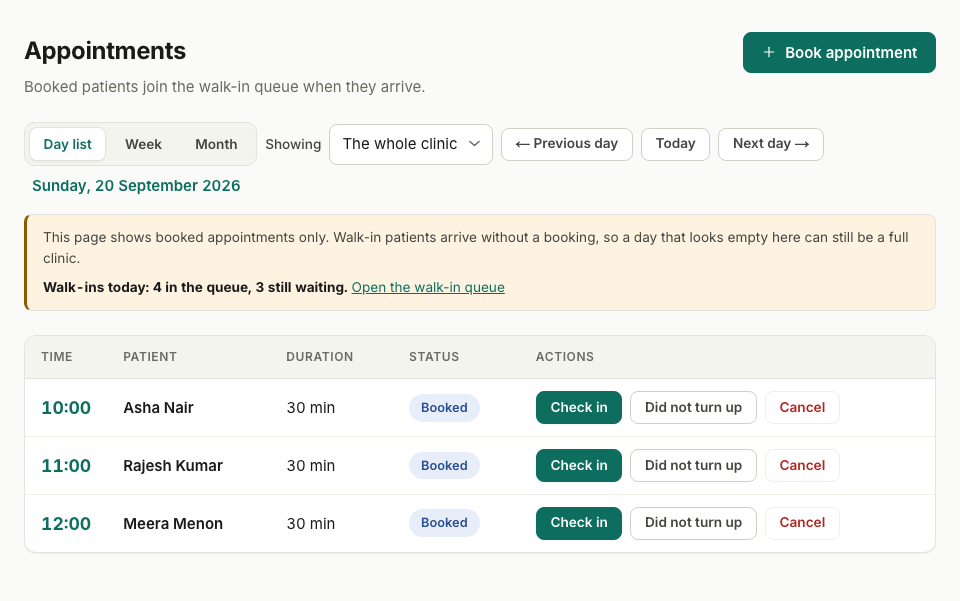This screenshot has height=601, width=960.
Task: Select the Day list view
Action: pyautogui.click(x=67, y=144)
